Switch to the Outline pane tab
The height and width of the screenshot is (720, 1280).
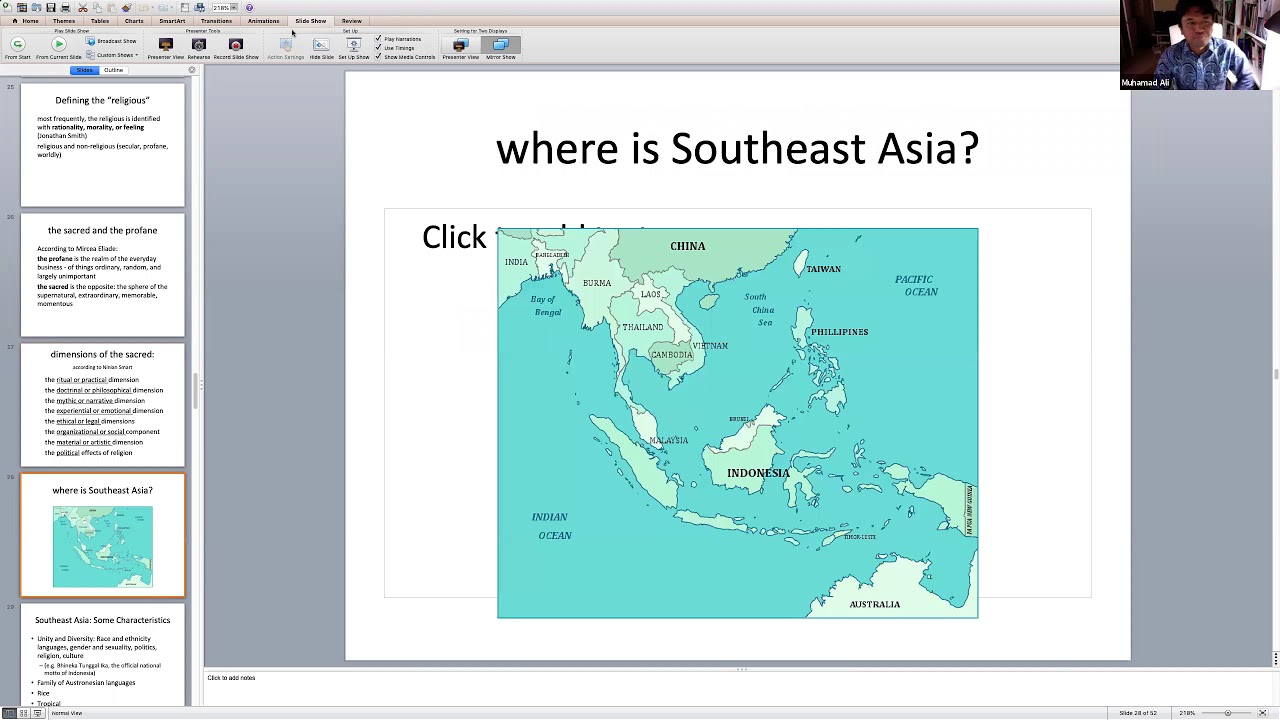pos(113,70)
